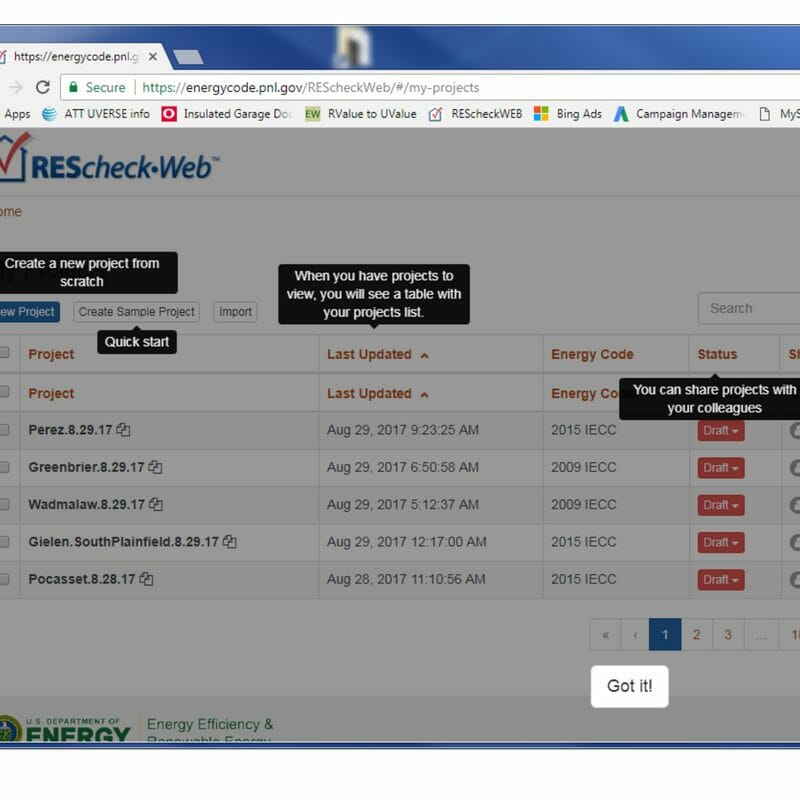Dismiss the tutorial with Got it!
The height and width of the screenshot is (800, 800).
pos(629,686)
